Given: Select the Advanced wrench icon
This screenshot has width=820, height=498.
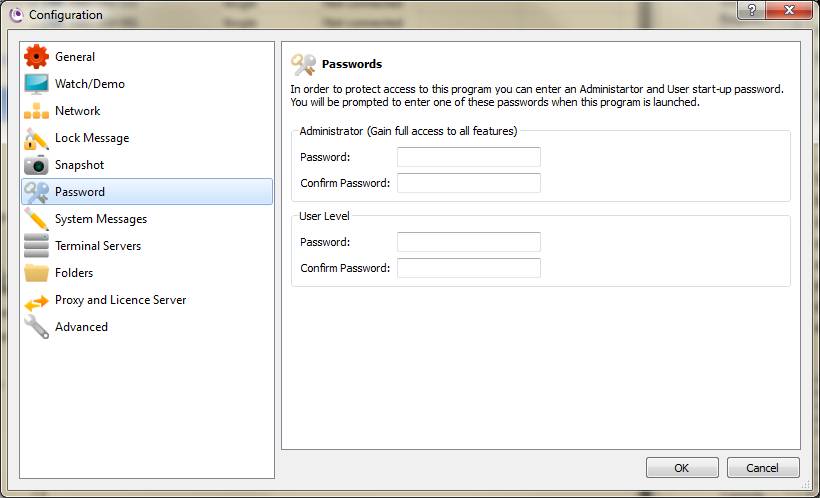Looking at the screenshot, I should 36,327.
